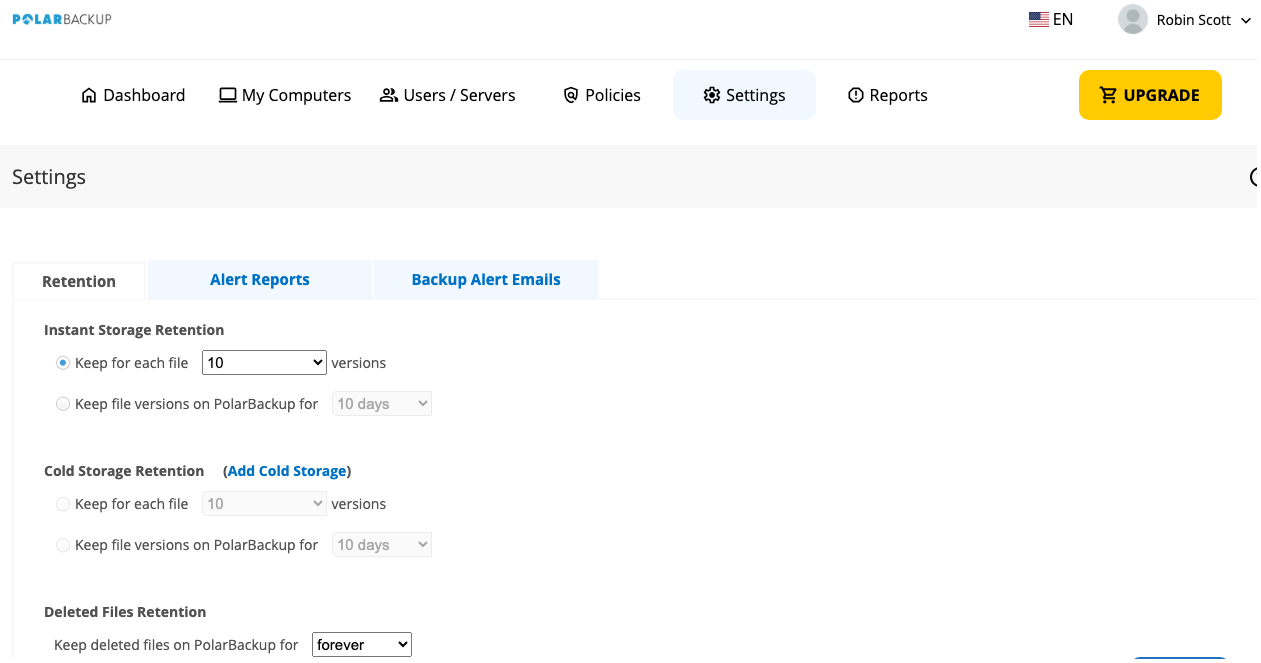The height and width of the screenshot is (663, 1261).
Task: Open the Reports section
Action: pyautogui.click(x=888, y=96)
